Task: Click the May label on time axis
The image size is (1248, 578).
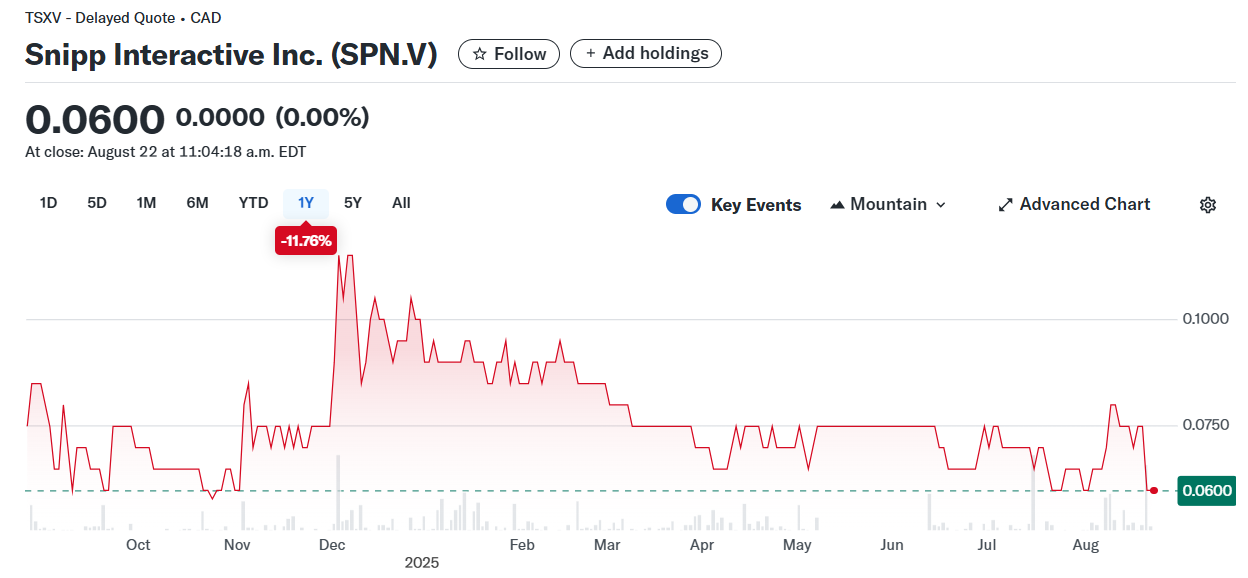Action: click(797, 545)
